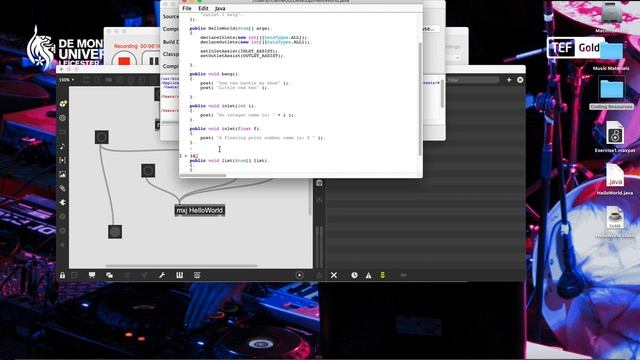Open the target-shaped icon in the Max left sidebar
The height and width of the screenshot is (360, 640).
tap(62, 118)
